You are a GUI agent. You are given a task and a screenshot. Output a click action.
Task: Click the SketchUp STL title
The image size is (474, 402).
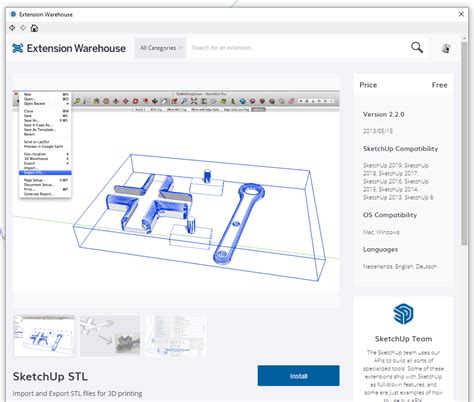[50, 376]
